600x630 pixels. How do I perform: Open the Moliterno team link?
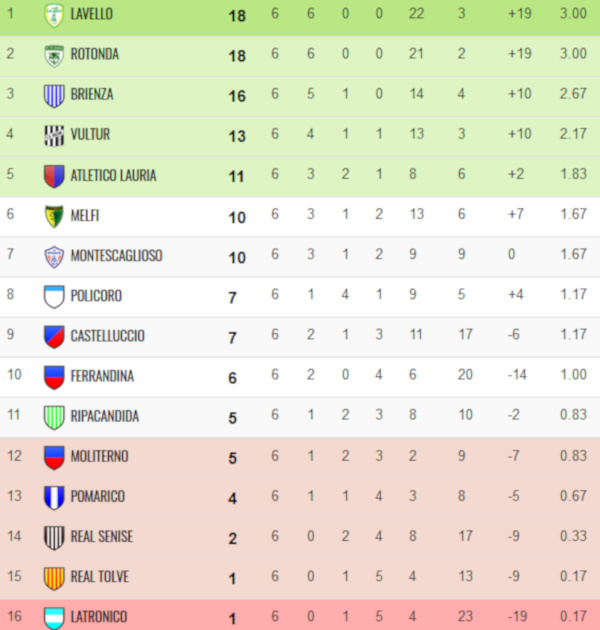[x=100, y=456]
